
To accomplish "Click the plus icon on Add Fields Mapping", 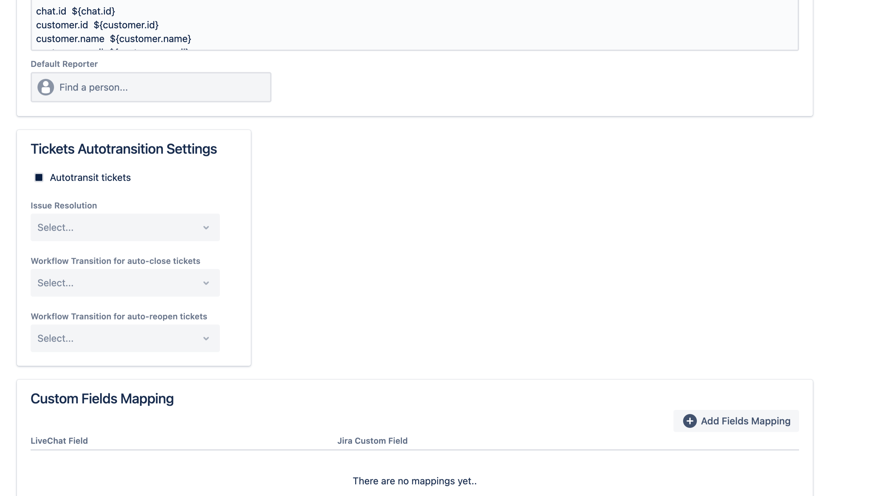I will 689,421.
